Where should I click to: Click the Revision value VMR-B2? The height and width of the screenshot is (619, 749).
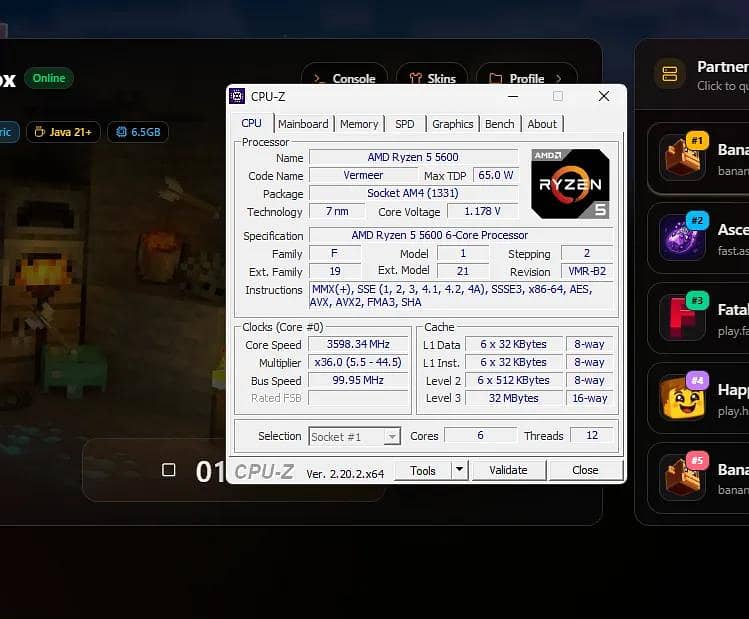pyautogui.click(x=587, y=271)
